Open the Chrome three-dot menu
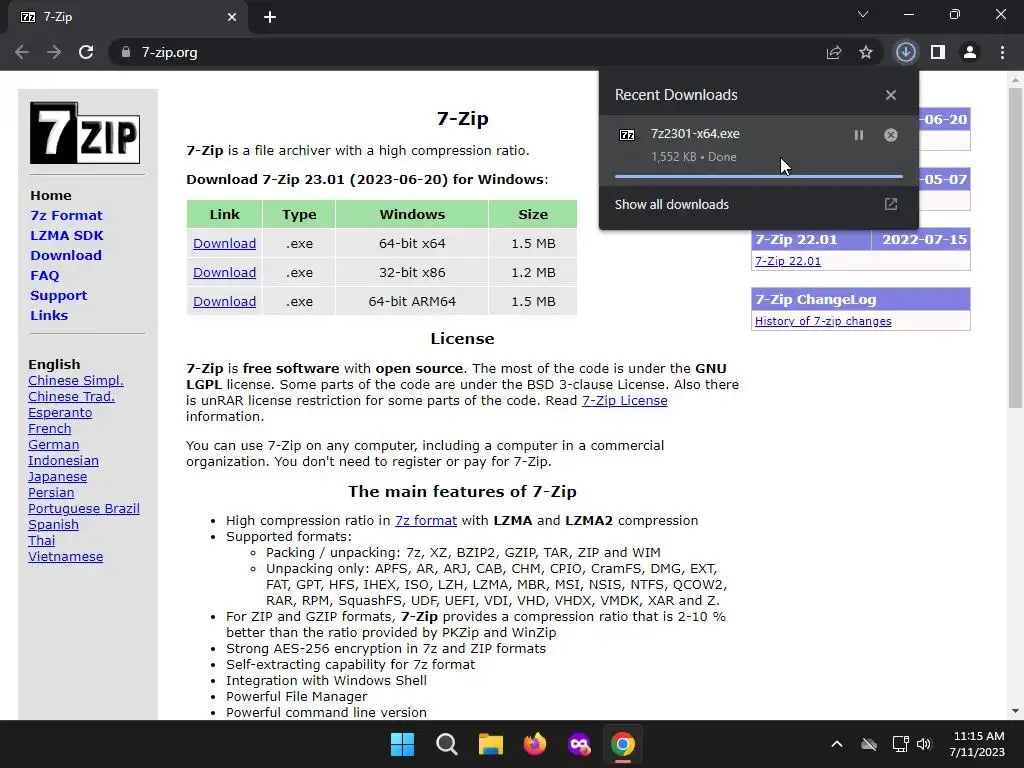 coord(1002,52)
